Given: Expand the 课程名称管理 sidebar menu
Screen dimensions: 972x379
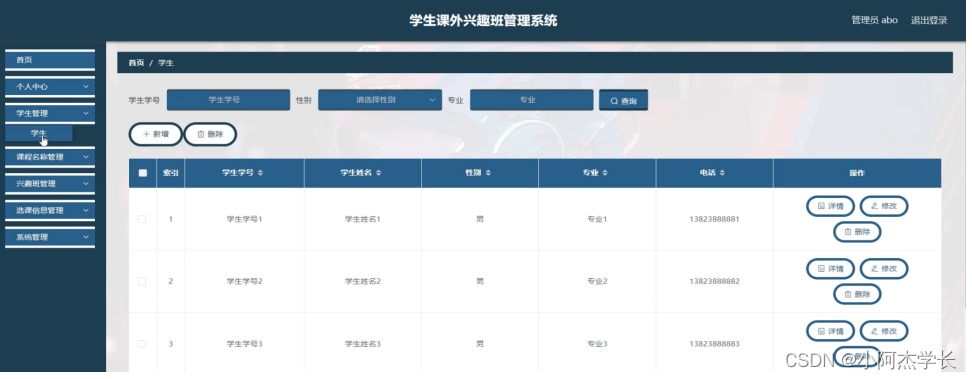Looking at the screenshot, I should pos(50,158).
